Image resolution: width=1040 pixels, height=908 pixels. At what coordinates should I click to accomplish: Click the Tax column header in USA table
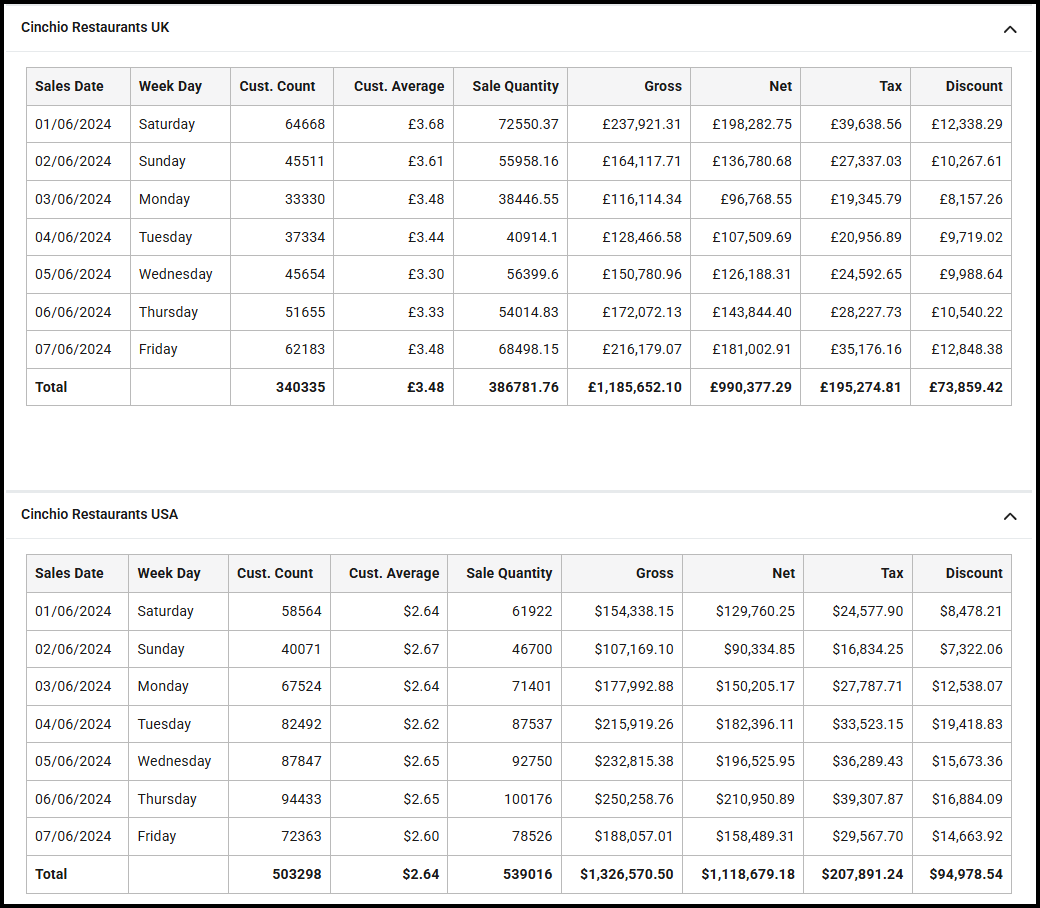coord(892,574)
